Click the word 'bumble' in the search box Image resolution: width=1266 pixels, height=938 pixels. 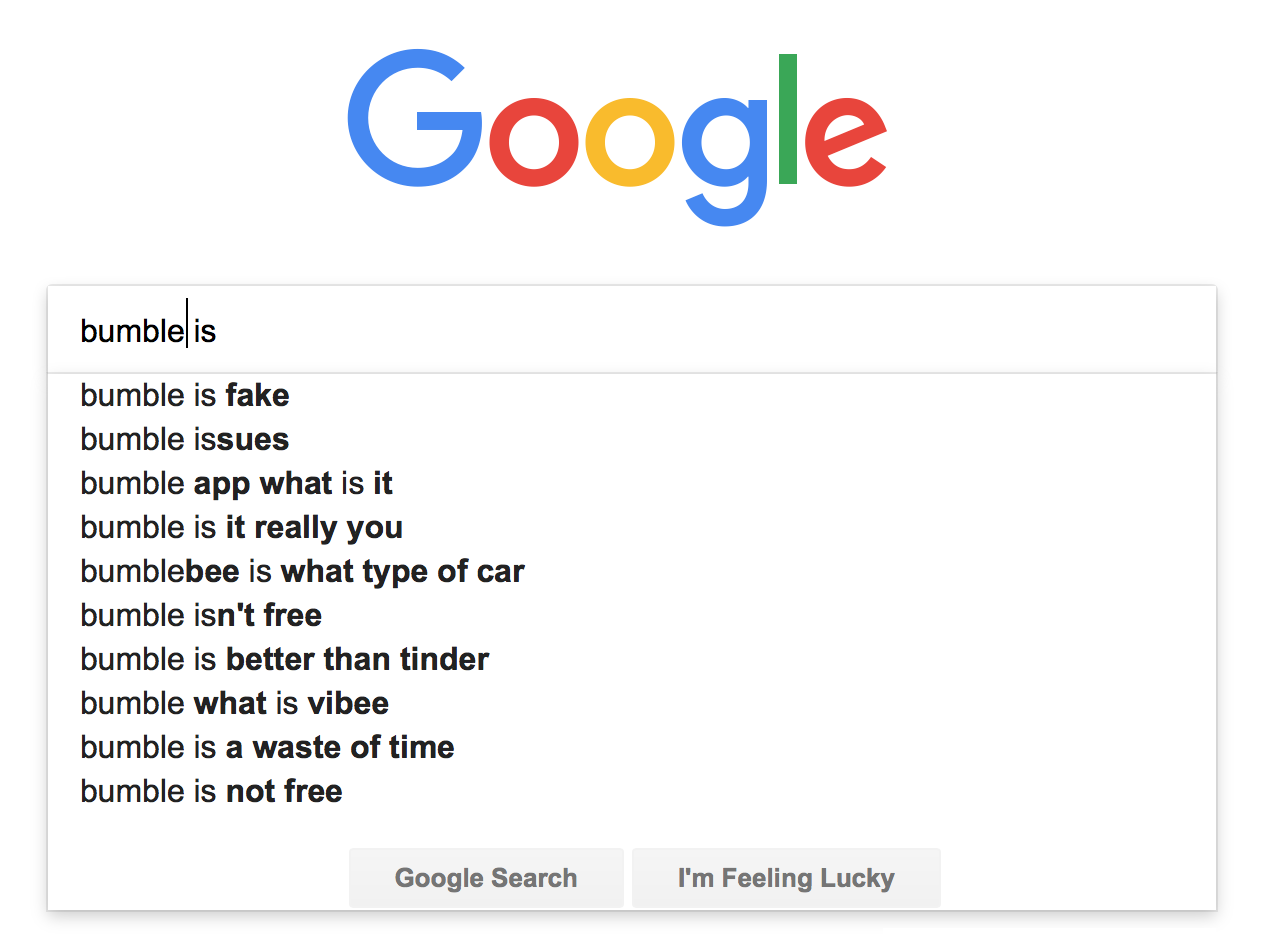point(131,331)
